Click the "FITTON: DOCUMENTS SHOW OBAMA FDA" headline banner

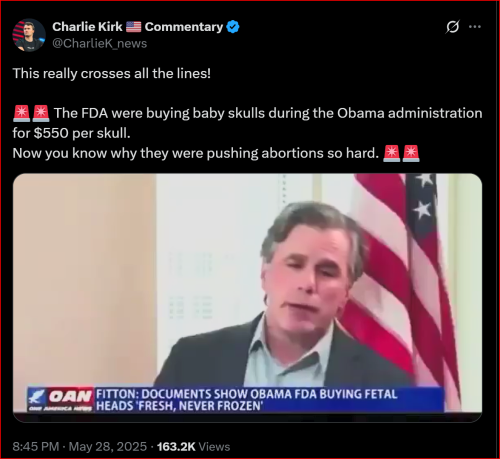269,400
